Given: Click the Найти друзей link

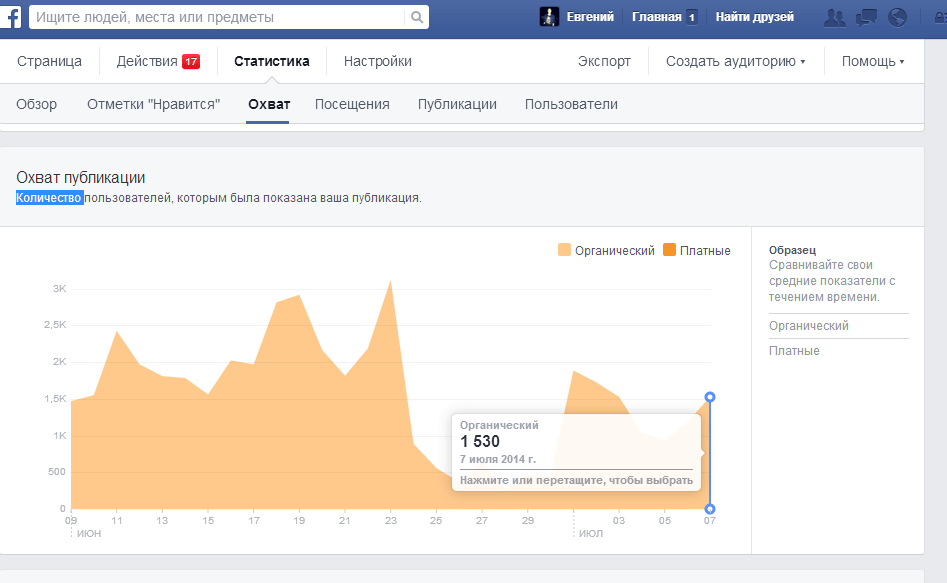Looking at the screenshot, I should click(754, 17).
